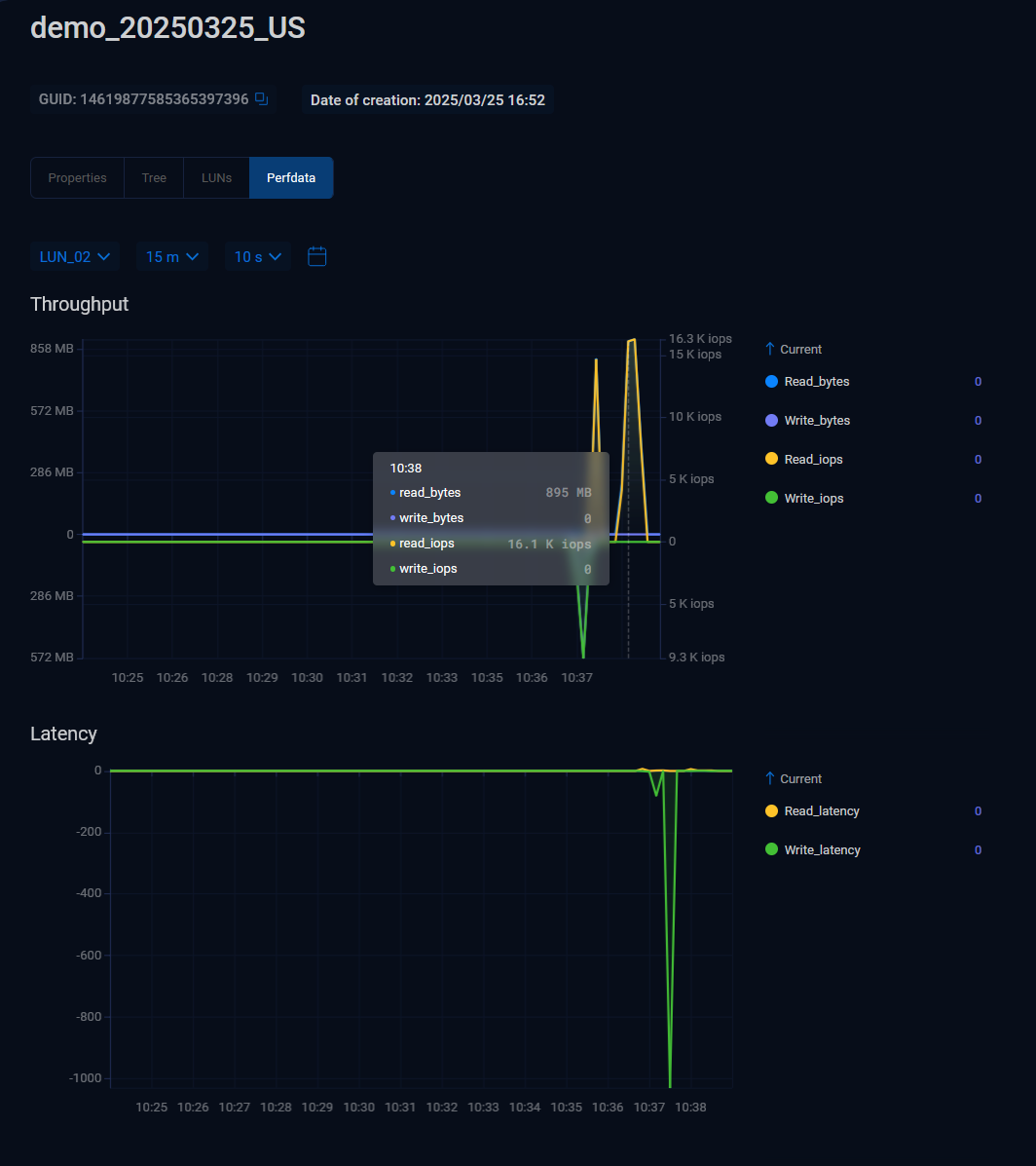Click the Current sort arrow in Latency legend
This screenshot has height=1166, width=1036.
770,778
